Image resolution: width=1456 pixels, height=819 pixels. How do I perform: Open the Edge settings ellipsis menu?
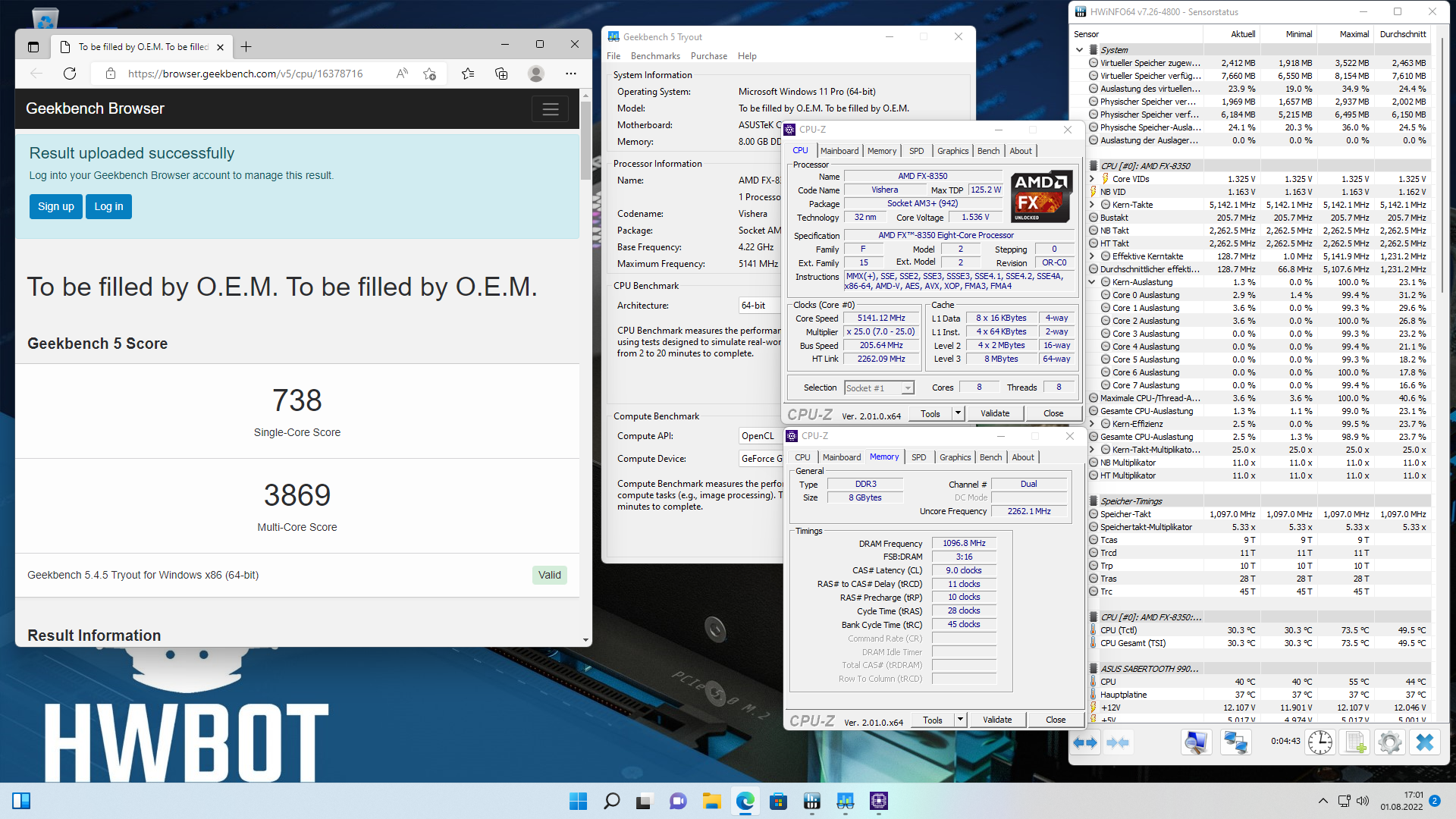pos(571,74)
